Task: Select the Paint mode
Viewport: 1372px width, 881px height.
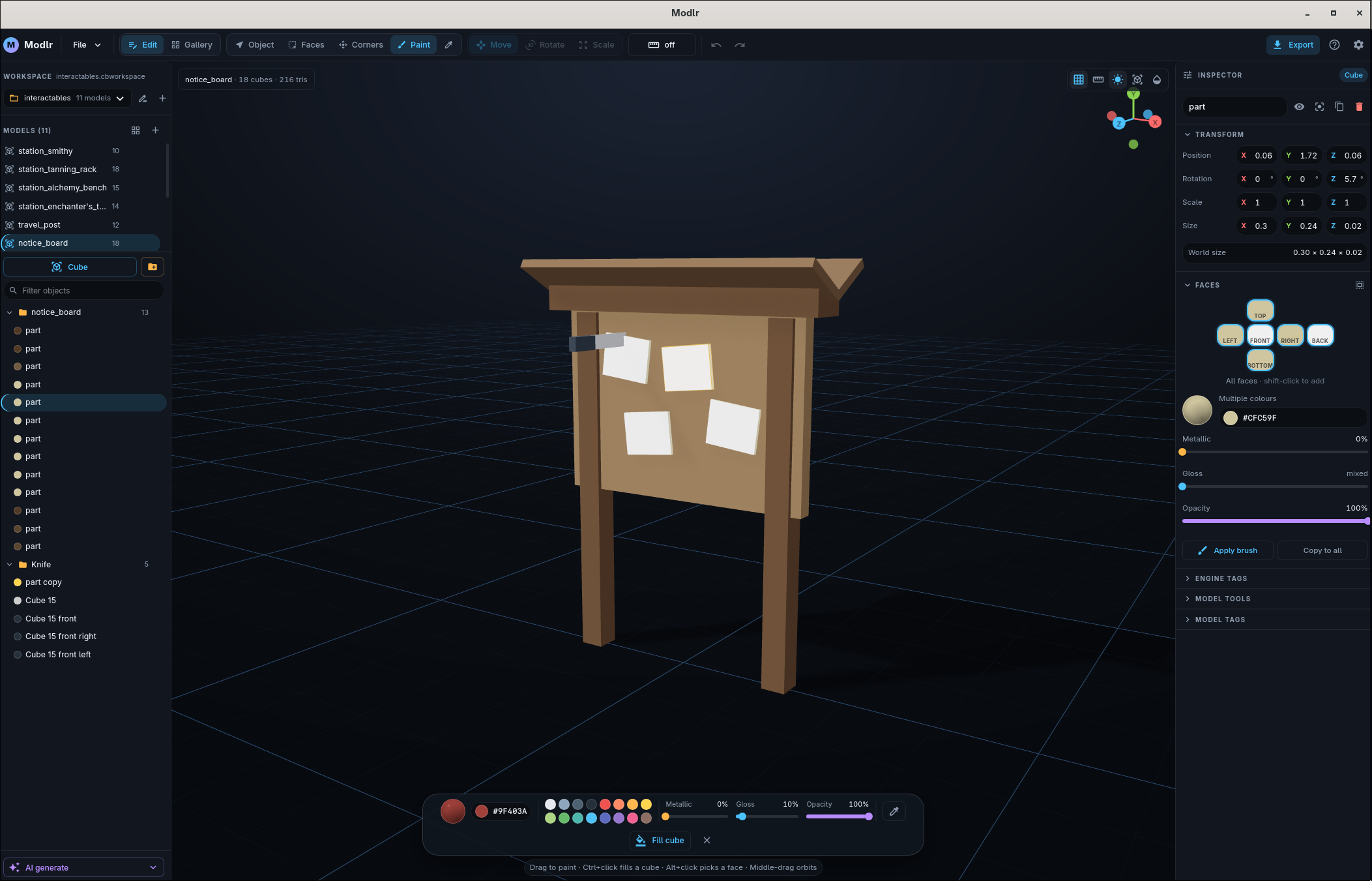Action: [x=414, y=45]
